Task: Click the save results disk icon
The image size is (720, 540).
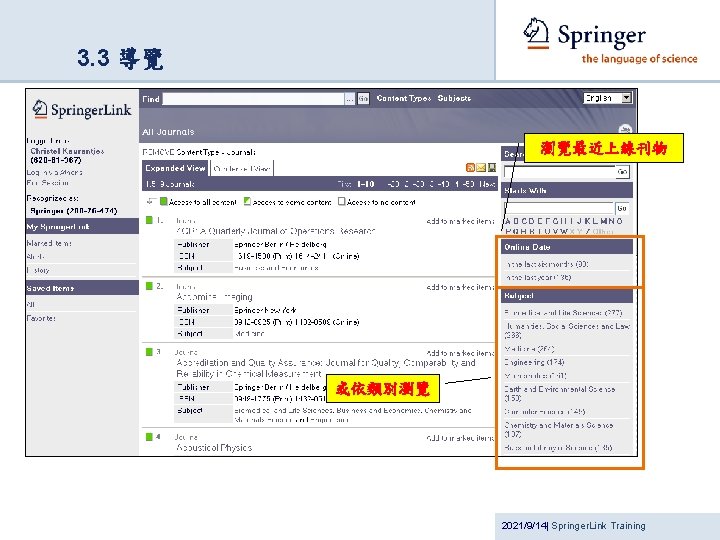Action: [492, 168]
